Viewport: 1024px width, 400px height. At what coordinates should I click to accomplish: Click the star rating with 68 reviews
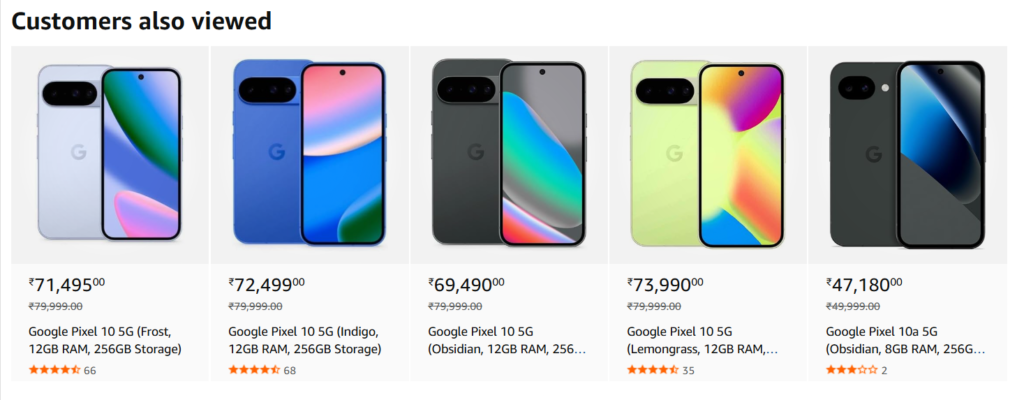coord(254,370)
